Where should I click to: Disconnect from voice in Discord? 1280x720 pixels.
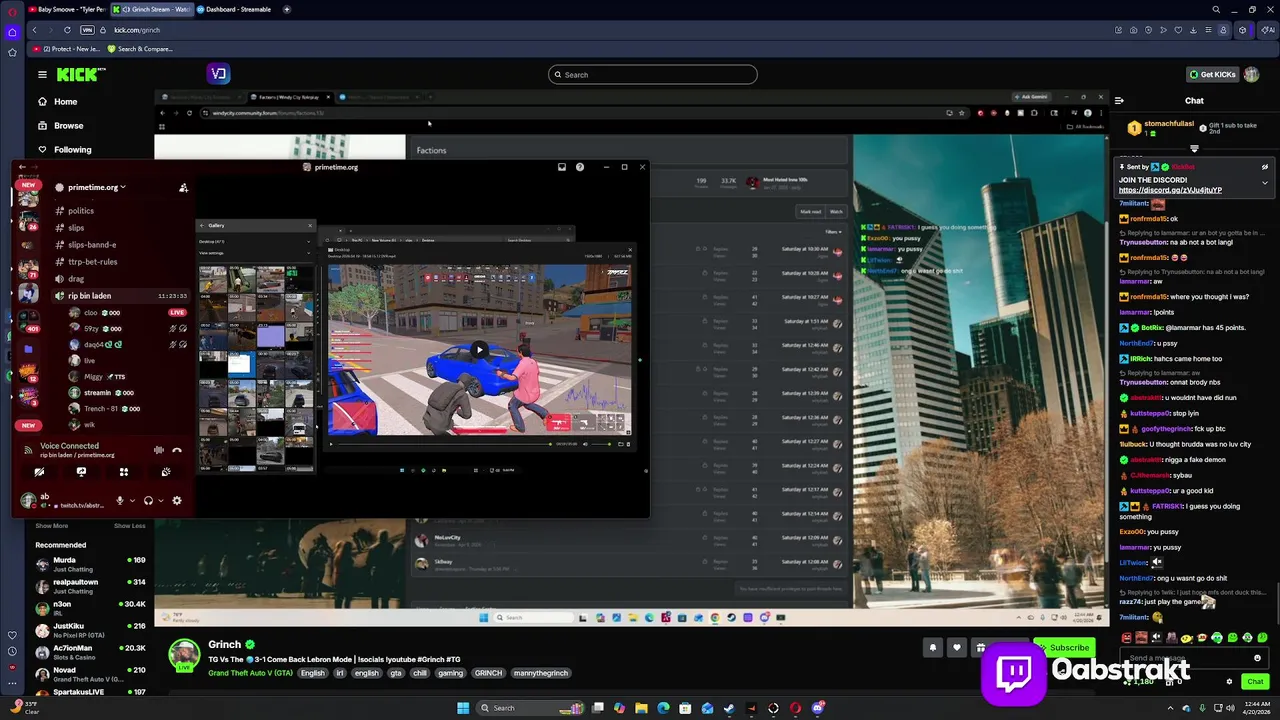[177, 450]
